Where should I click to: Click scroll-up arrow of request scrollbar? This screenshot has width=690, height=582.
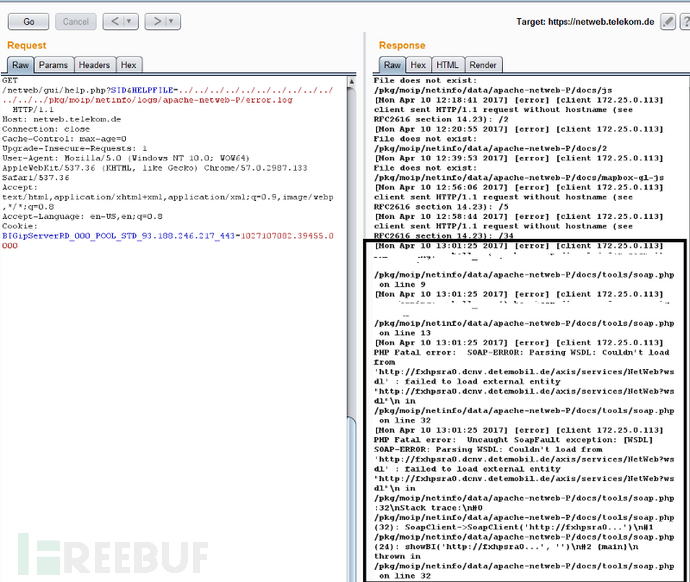(352, 82)
